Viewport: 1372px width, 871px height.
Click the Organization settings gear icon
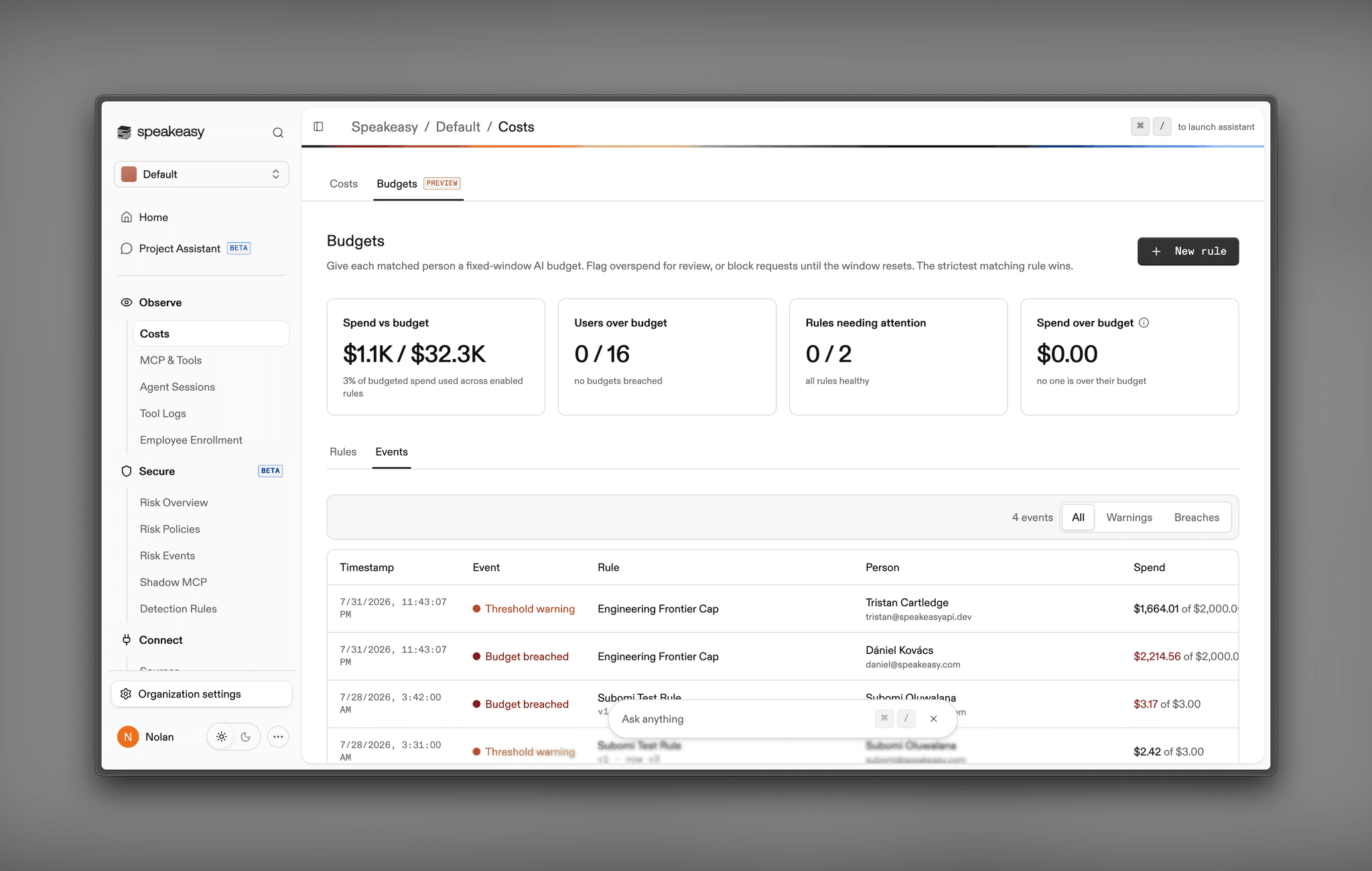pos(126,694)
